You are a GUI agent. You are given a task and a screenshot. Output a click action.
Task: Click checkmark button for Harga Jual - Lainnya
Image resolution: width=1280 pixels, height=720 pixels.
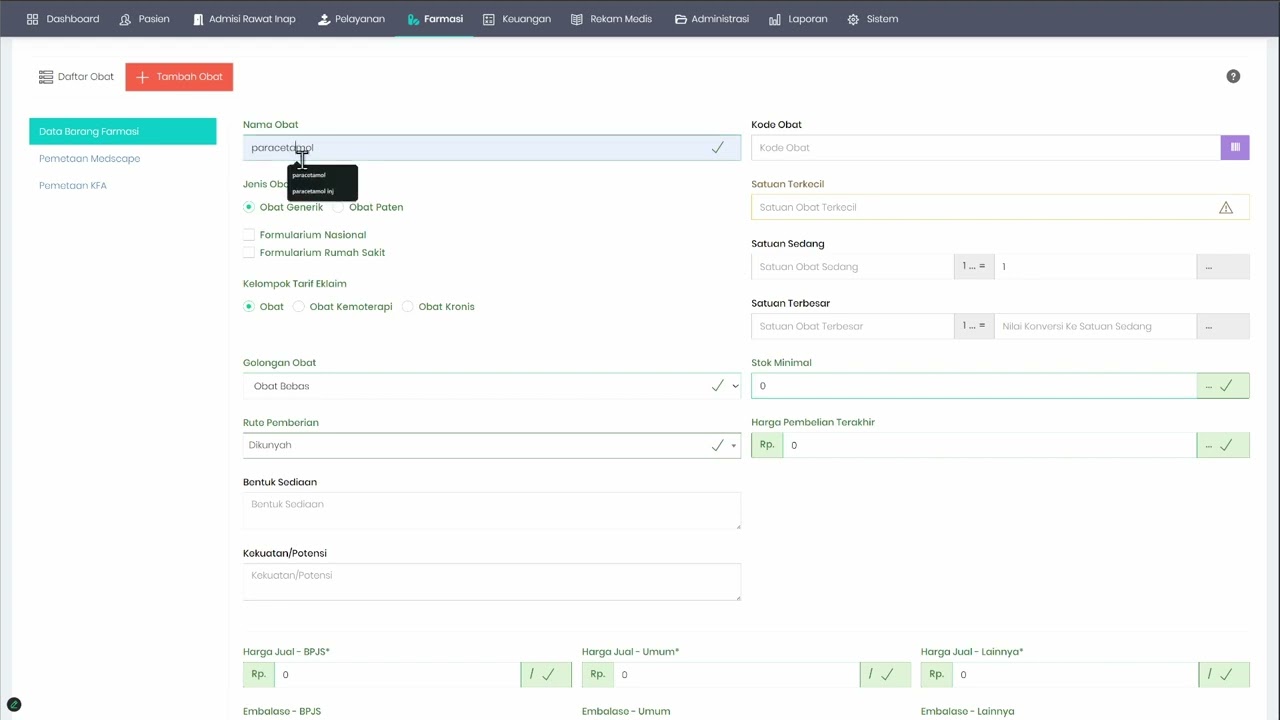[1225, 674]
